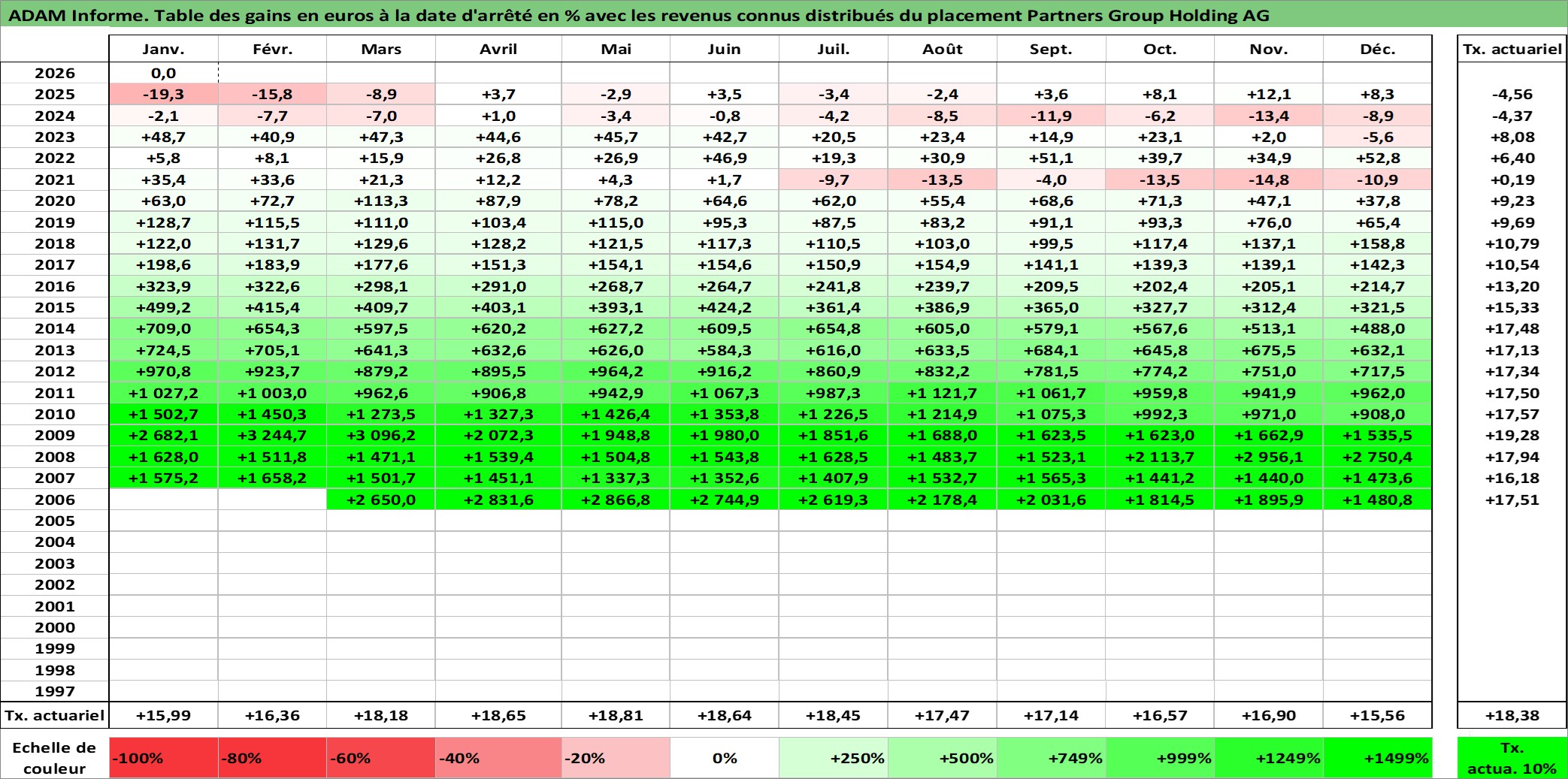1568x779 pixels.
Task: Select the Déc. column header
Action: pyautogui.click(x=1377, y=49)
